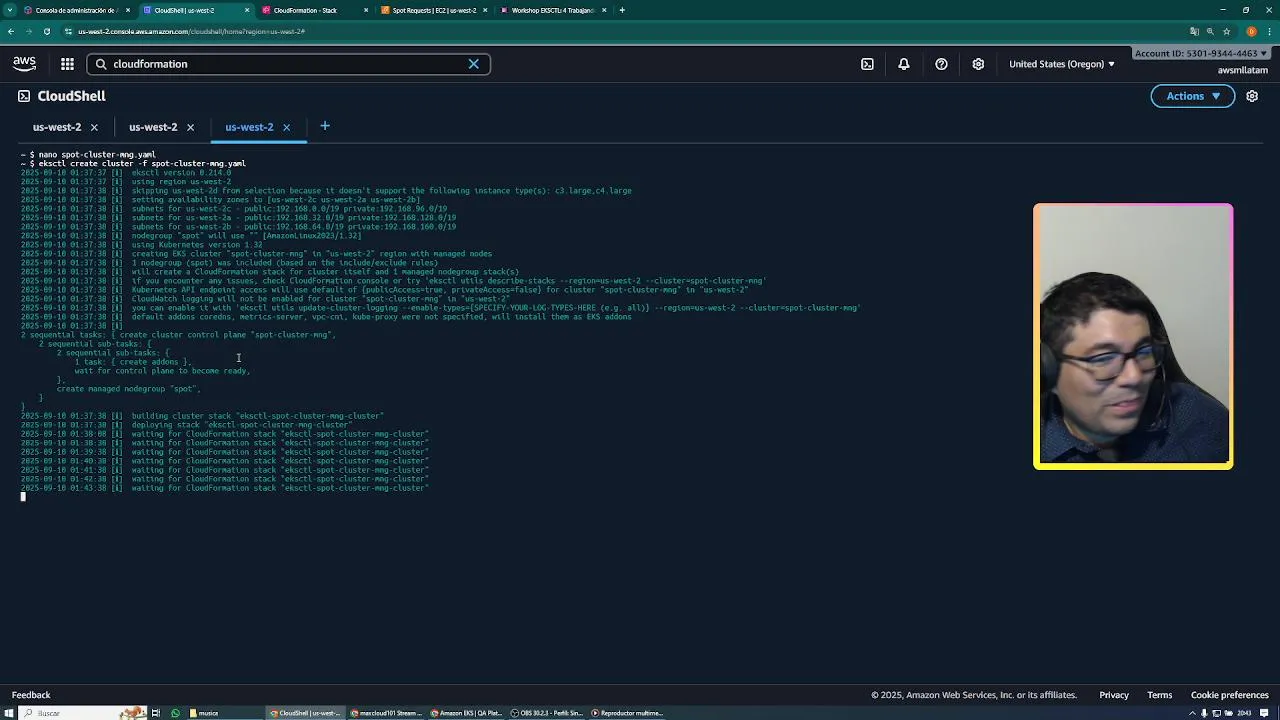Image resolution: width=1280 pixels, height=720 pixels.
Task: Open the Terms link
Action: [1160, 695]
